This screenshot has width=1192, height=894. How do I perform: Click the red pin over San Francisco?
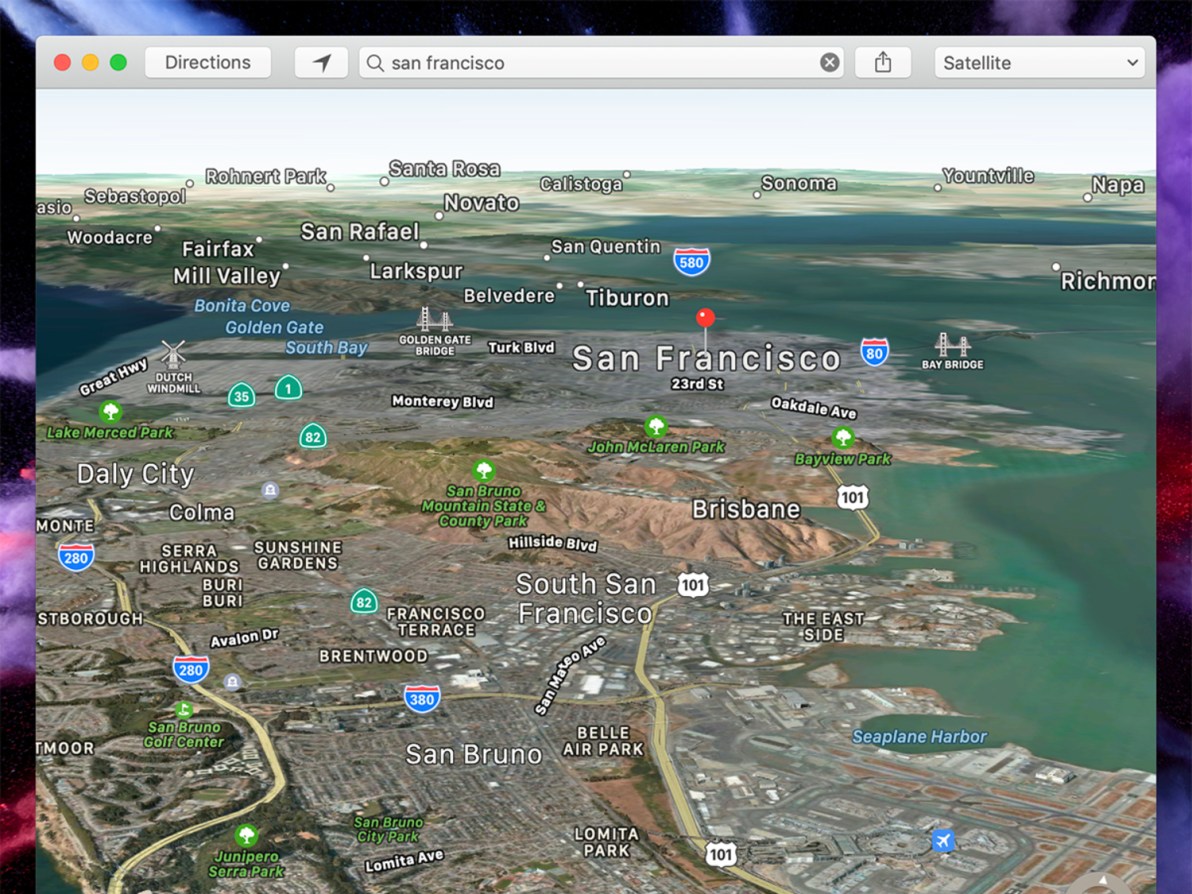706,318
